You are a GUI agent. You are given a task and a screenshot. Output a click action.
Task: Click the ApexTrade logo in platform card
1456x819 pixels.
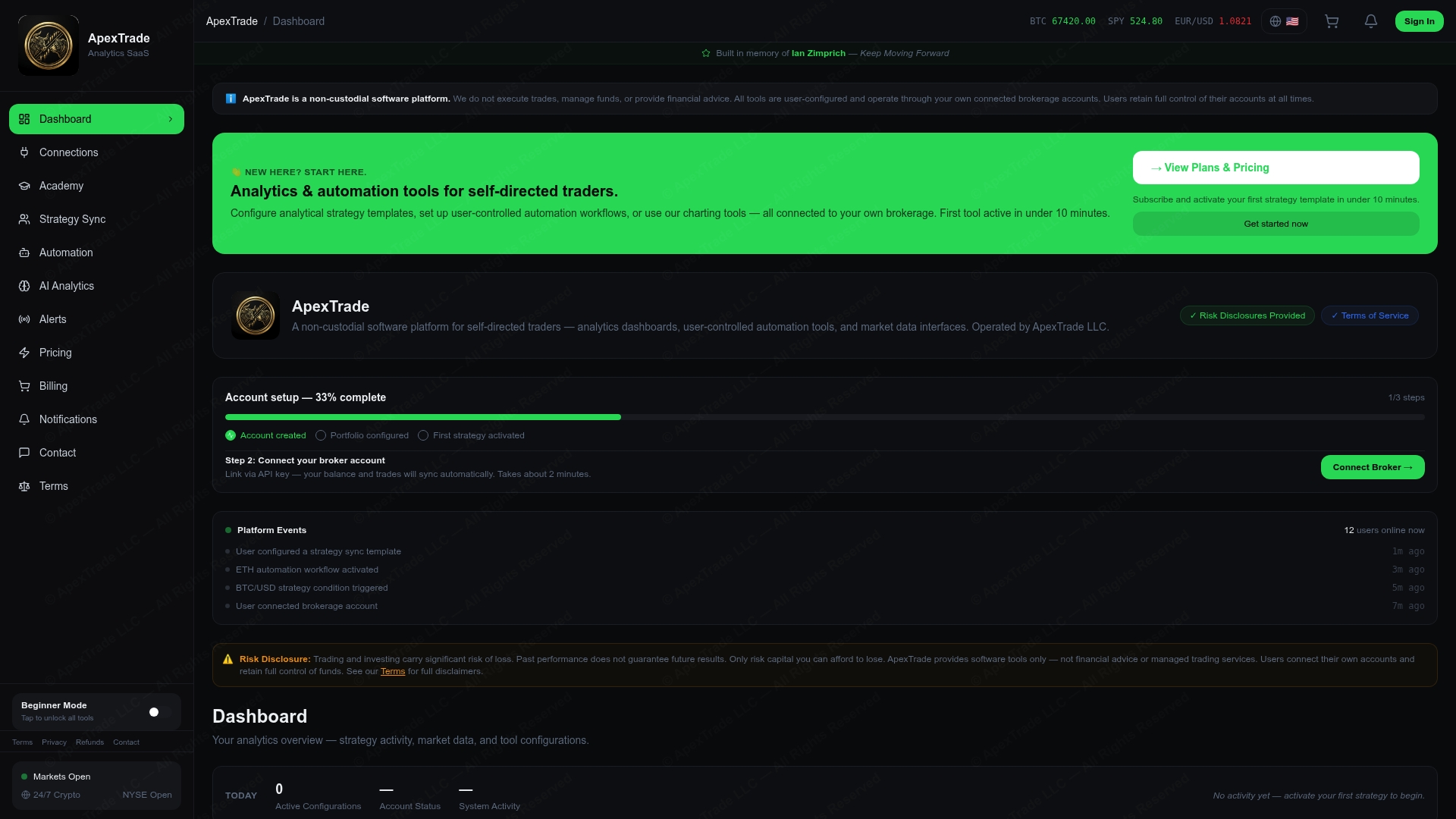tap(256, 315)
